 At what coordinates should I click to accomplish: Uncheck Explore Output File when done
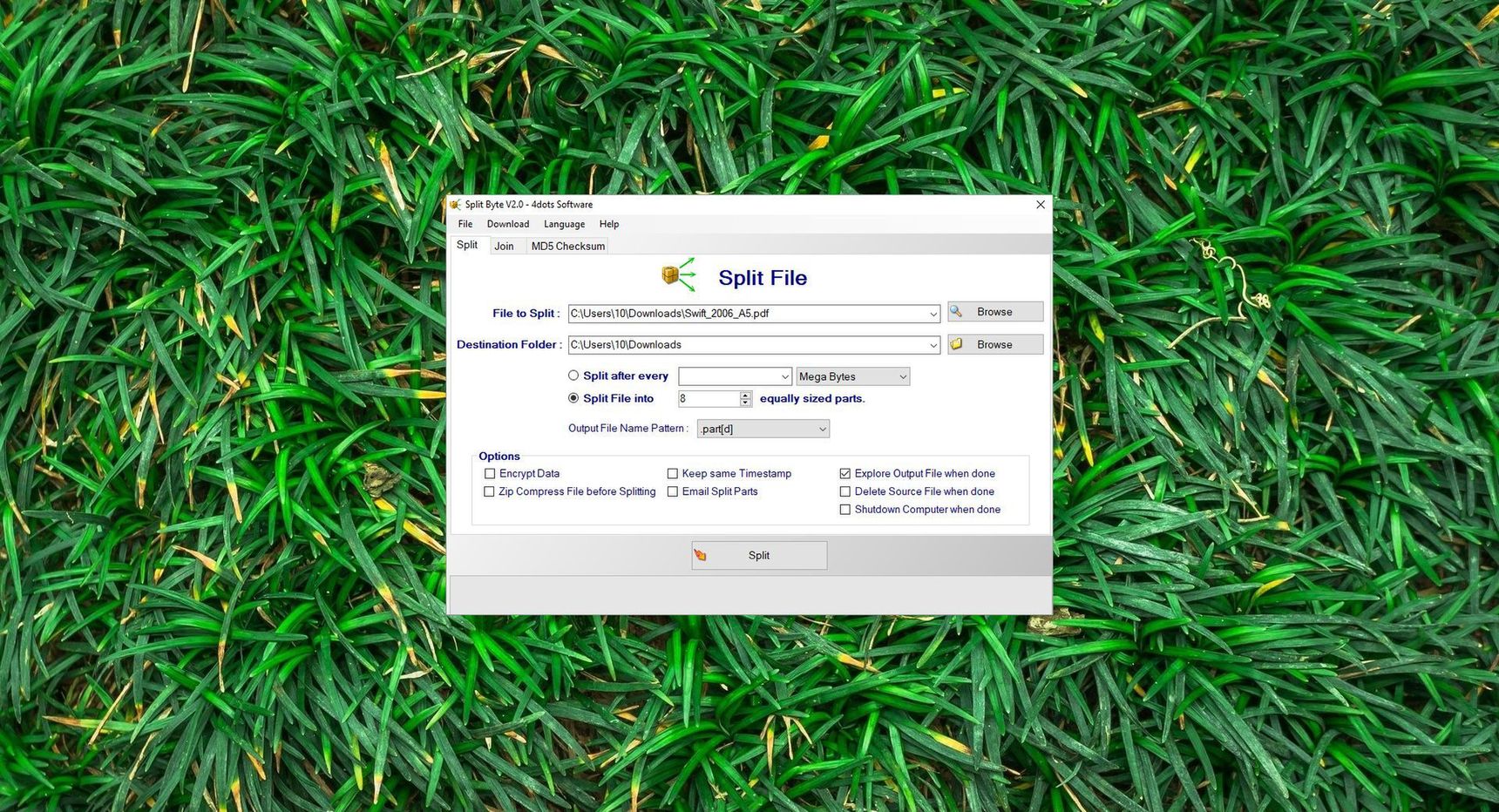tap(845, 474)
